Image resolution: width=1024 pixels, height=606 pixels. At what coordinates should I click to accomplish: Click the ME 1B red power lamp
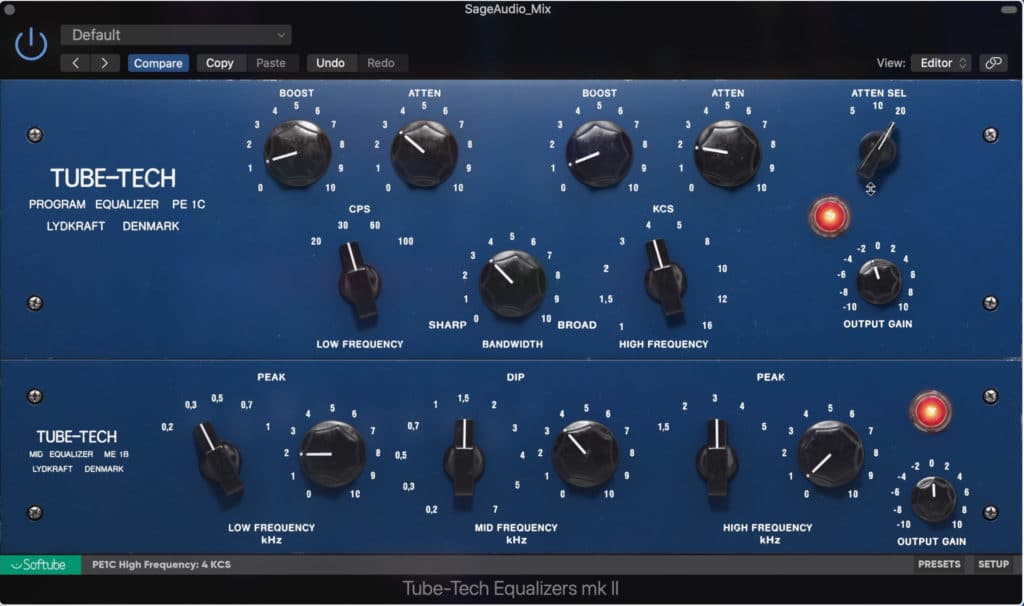click(x=930, y=411)
